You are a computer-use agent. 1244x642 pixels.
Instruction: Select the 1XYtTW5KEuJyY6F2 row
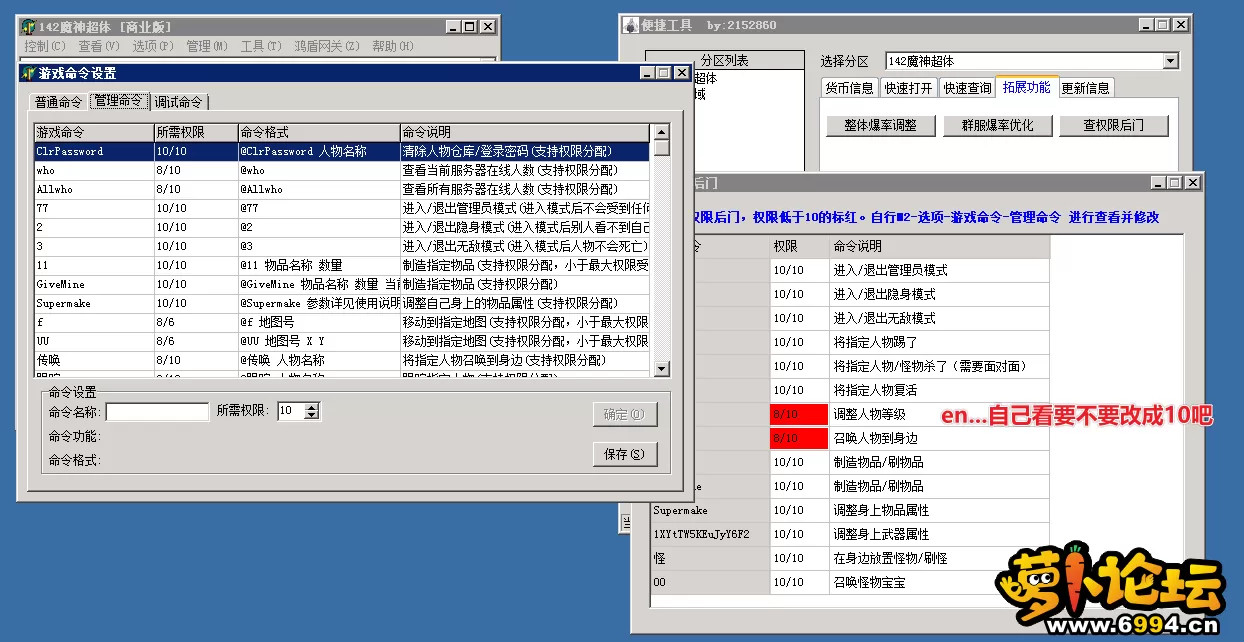click(x=849, y=534)
